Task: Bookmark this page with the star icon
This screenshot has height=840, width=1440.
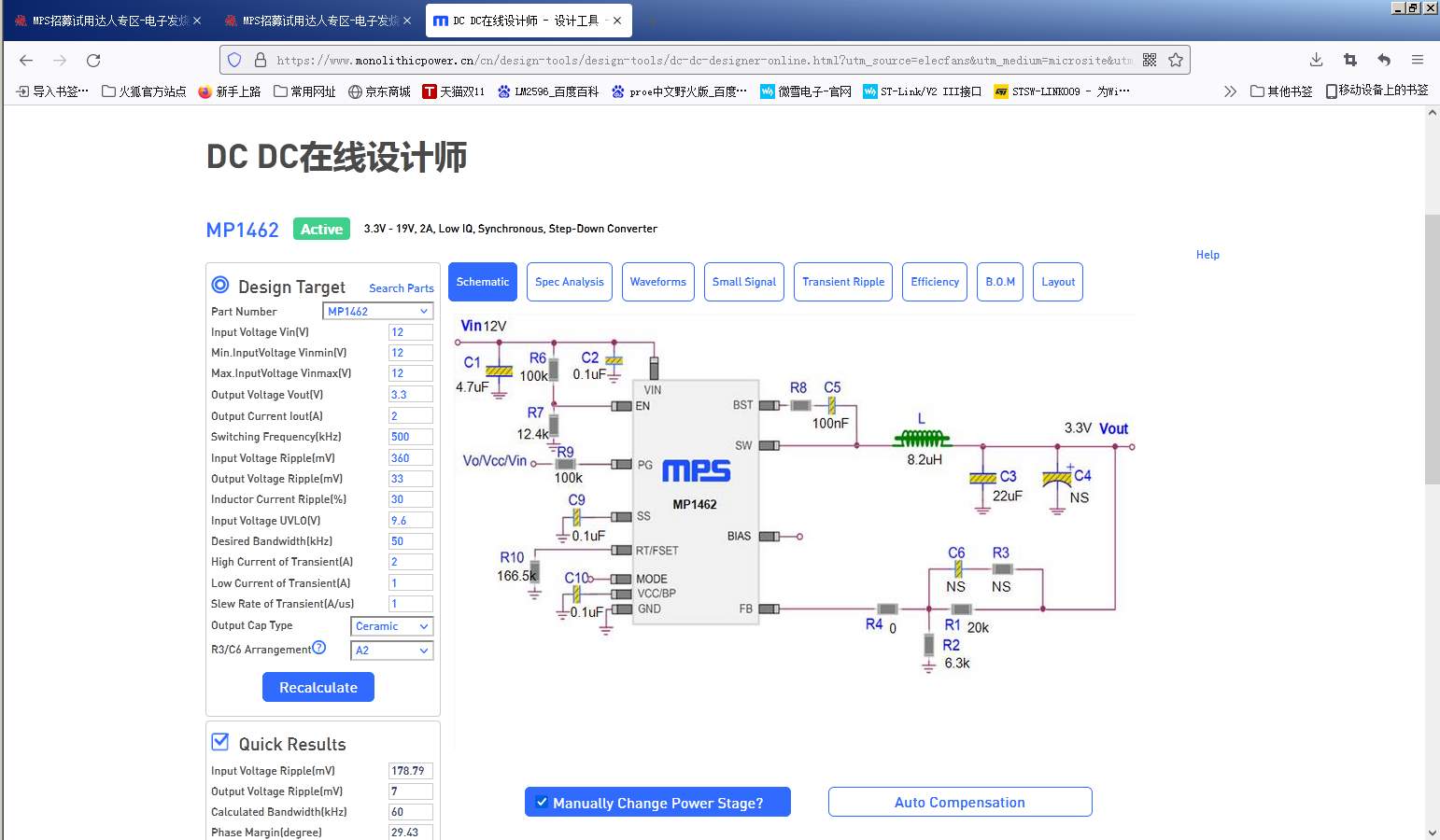Action: (x=1175, y=59)
